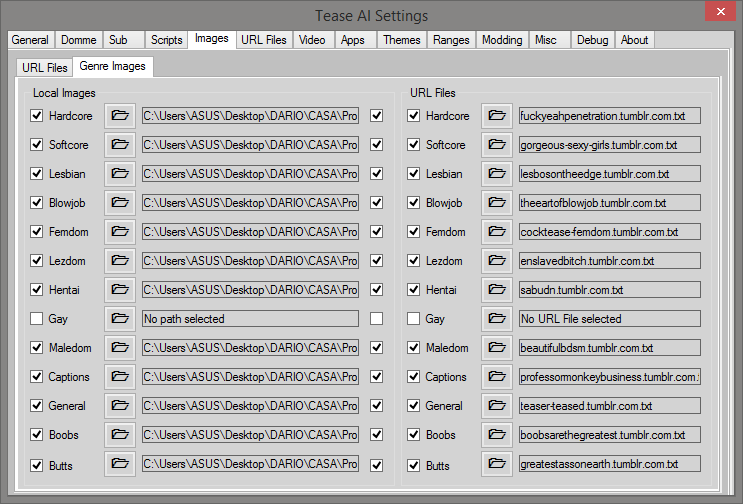Open the Modding tab
Screen dimensions: 743x504
[502, 40]
